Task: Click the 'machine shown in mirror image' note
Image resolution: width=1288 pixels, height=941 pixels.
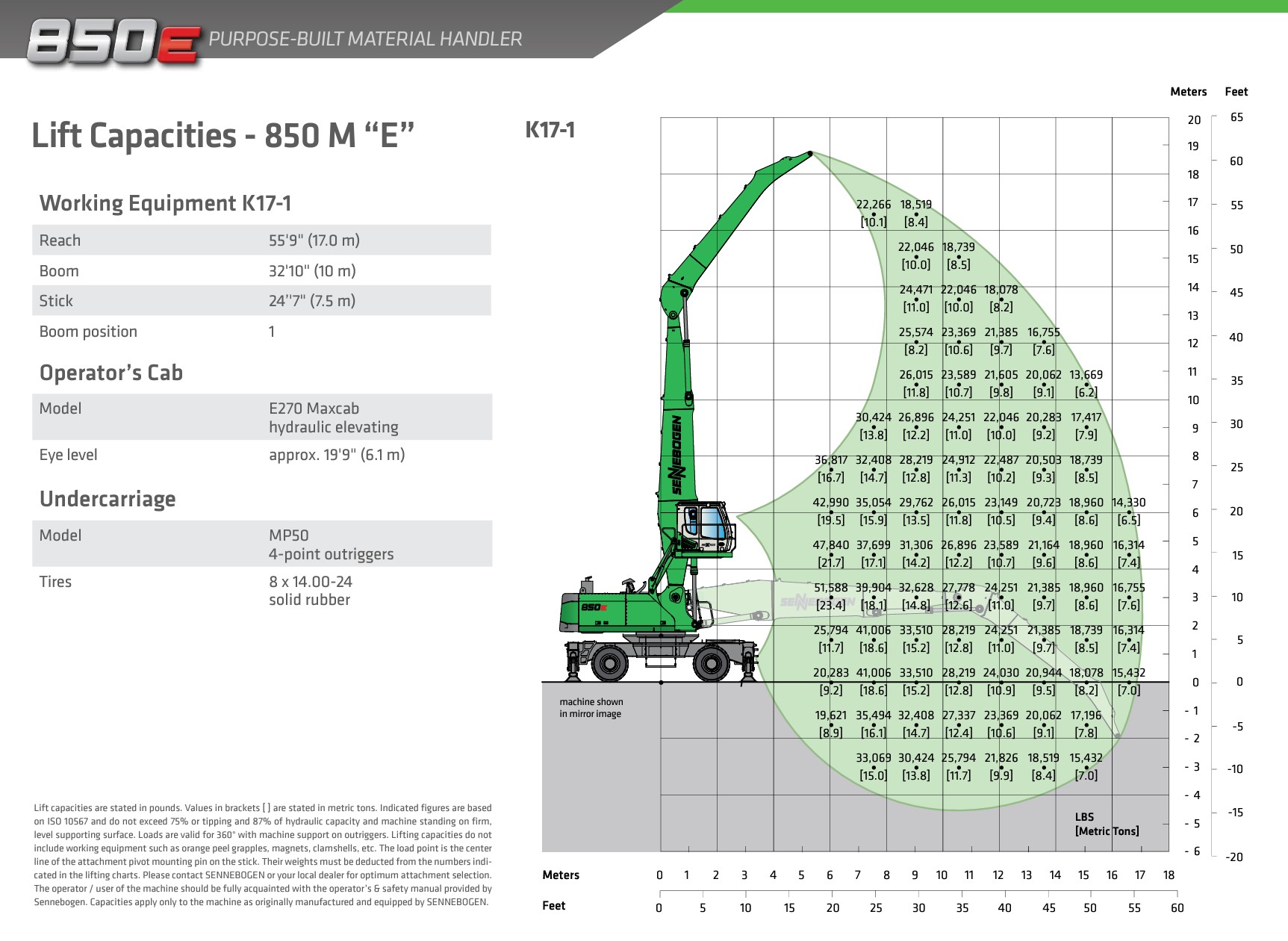Action: coord(591,708)
